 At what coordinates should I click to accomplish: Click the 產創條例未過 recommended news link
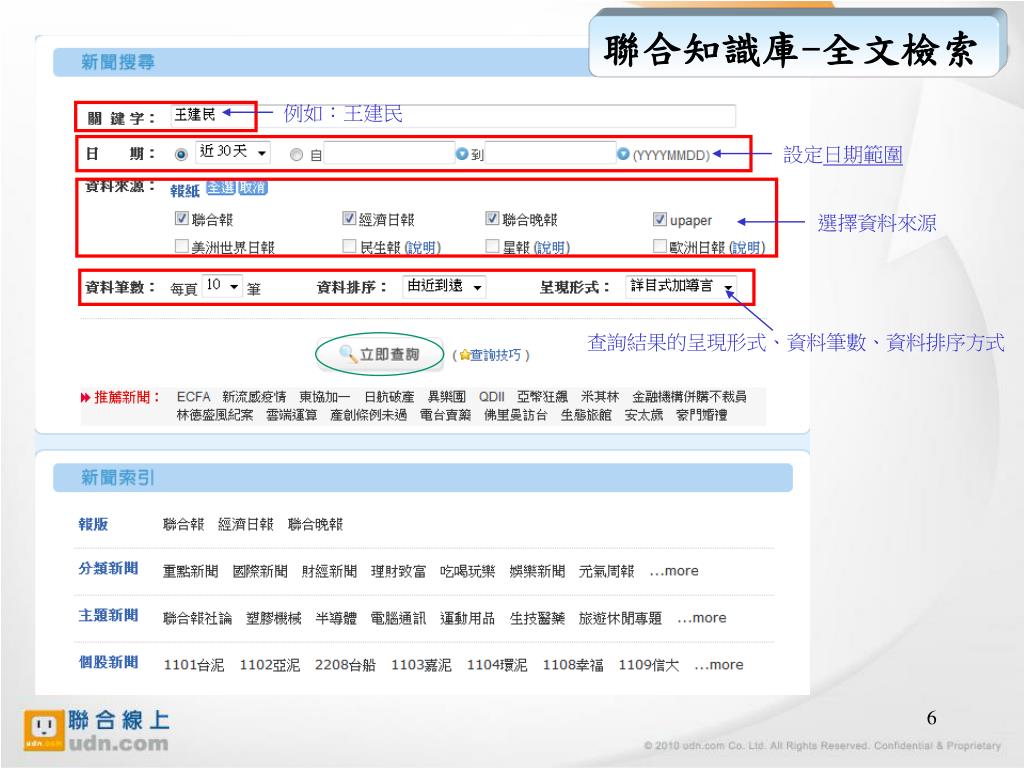[368, 415]
